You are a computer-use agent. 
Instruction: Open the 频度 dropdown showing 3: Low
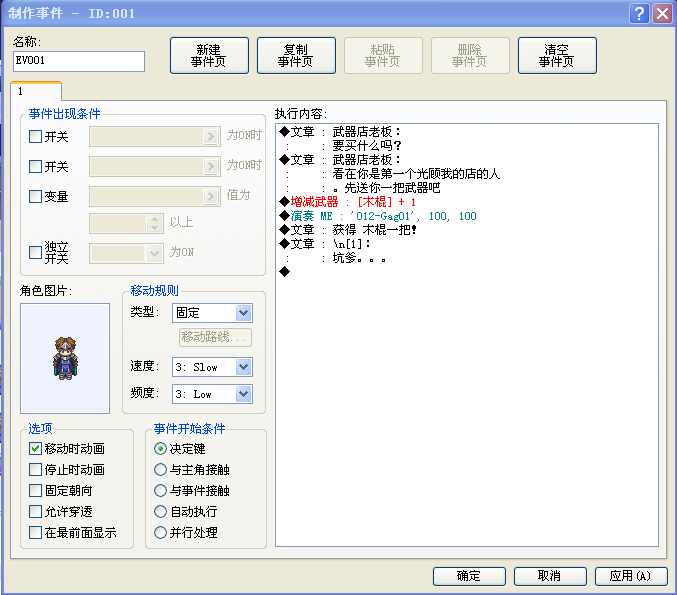212,394
